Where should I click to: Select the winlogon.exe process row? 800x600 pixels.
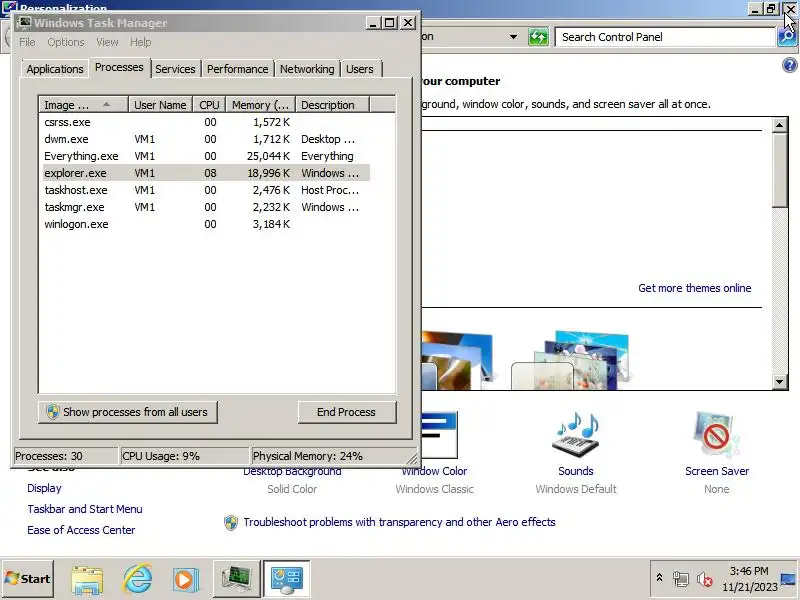tap(206, 224)
